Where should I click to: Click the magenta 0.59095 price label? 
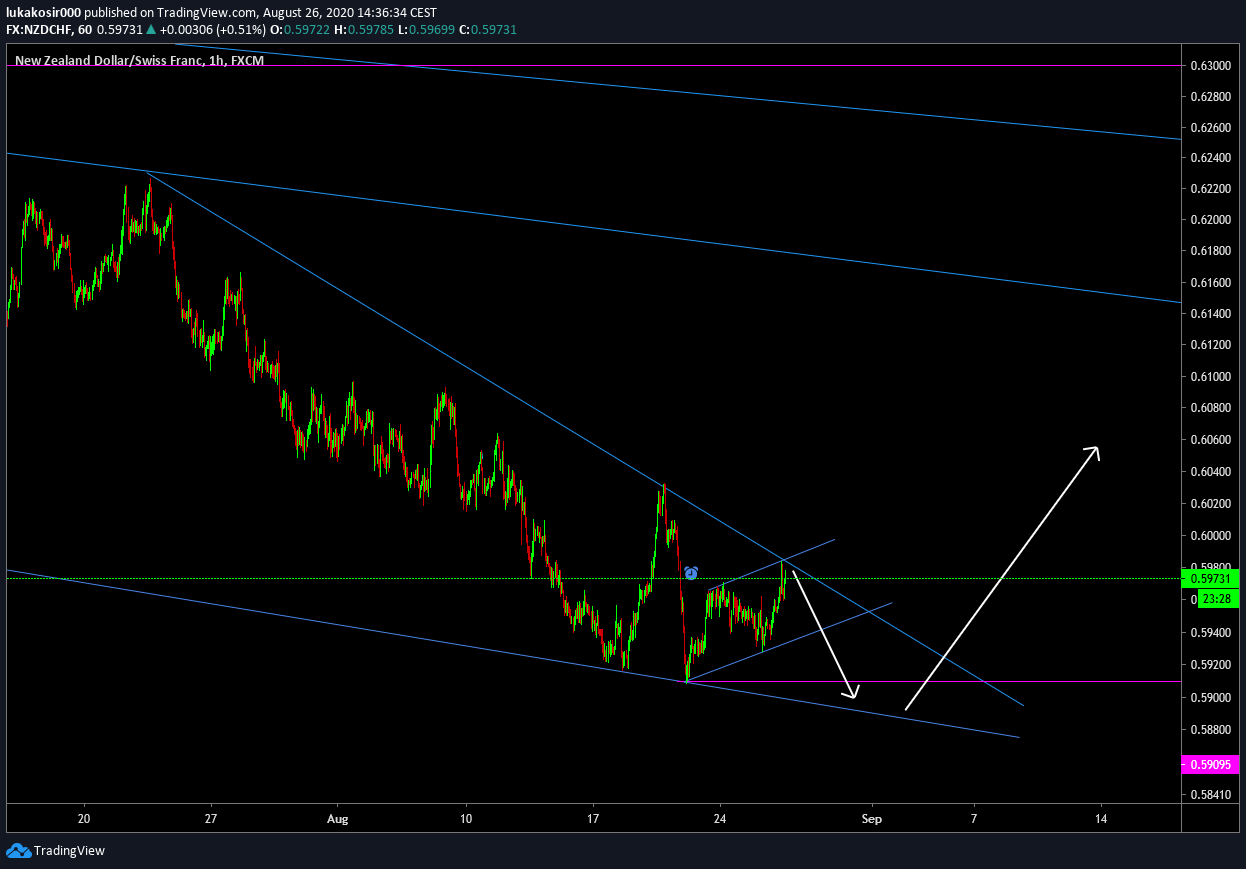(x=1211, y=765)
